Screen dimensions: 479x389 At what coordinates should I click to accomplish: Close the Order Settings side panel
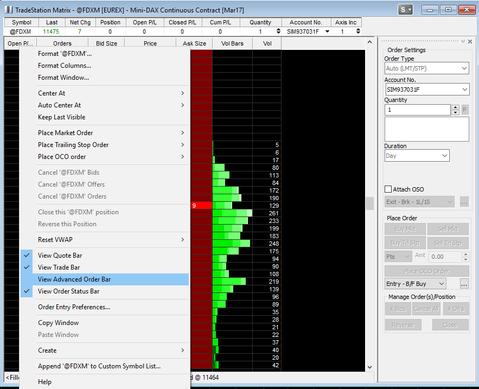click(x=470, y=42)
